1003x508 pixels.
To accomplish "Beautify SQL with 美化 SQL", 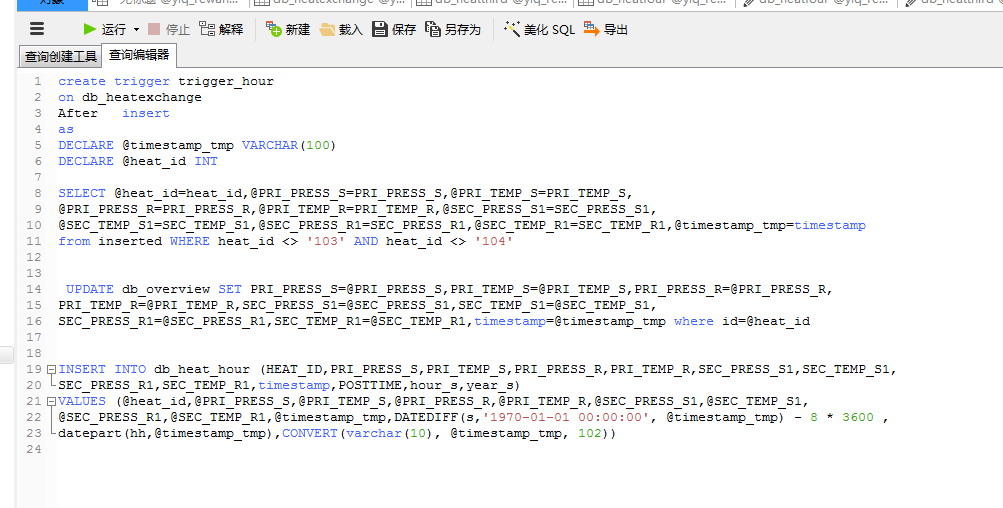I will pos(540,29).
